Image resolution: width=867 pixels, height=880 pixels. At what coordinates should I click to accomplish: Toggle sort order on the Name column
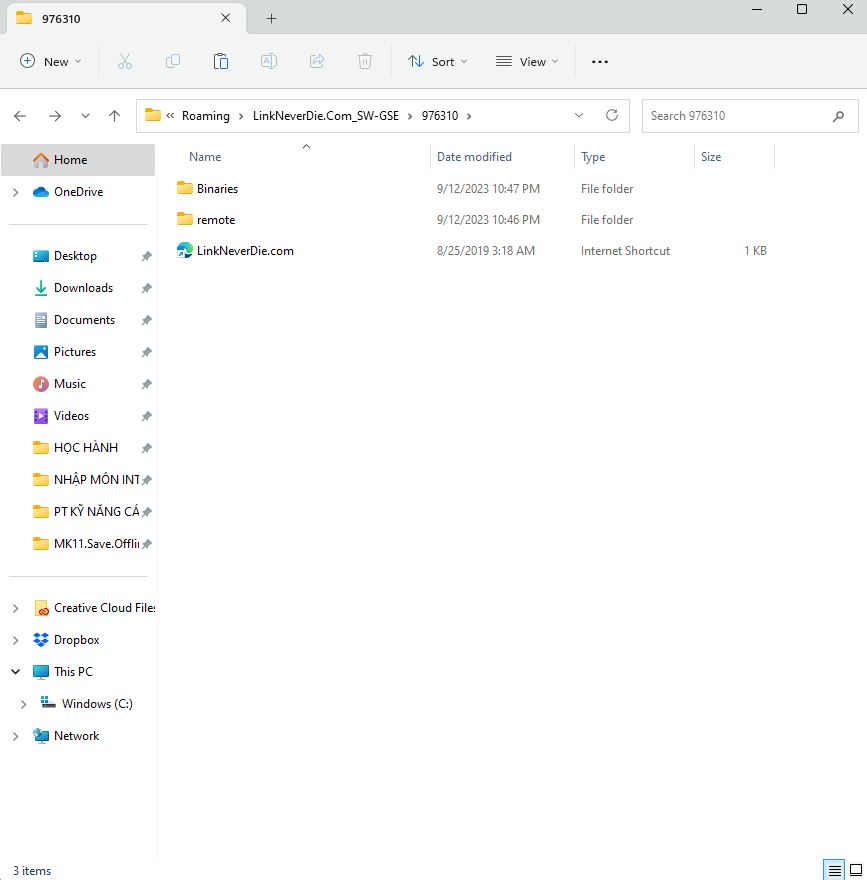(204, 157)
